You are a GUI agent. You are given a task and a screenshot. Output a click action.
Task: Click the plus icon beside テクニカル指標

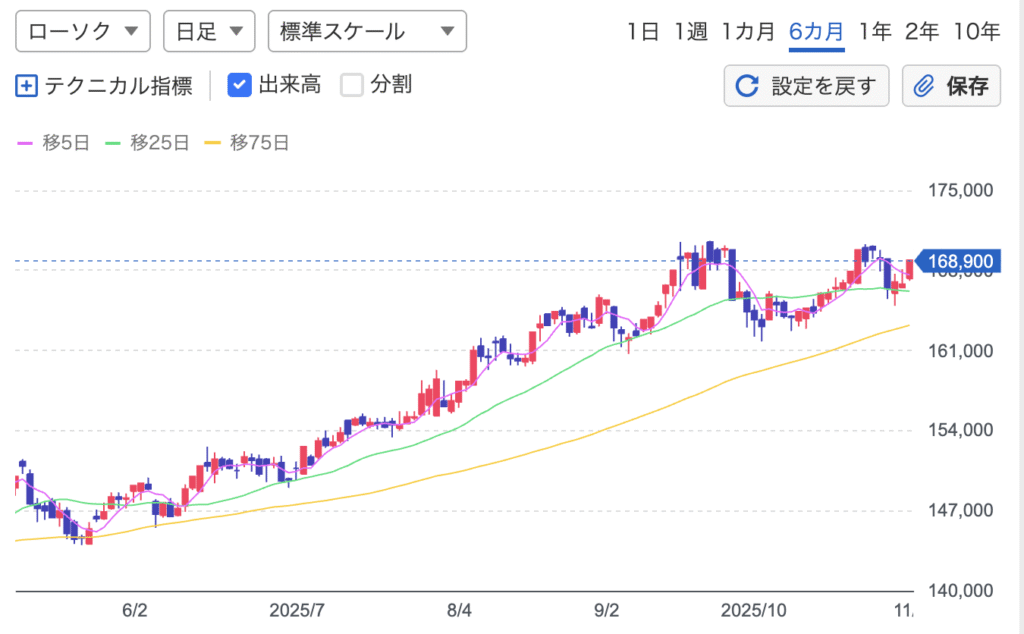pos(27,86)
